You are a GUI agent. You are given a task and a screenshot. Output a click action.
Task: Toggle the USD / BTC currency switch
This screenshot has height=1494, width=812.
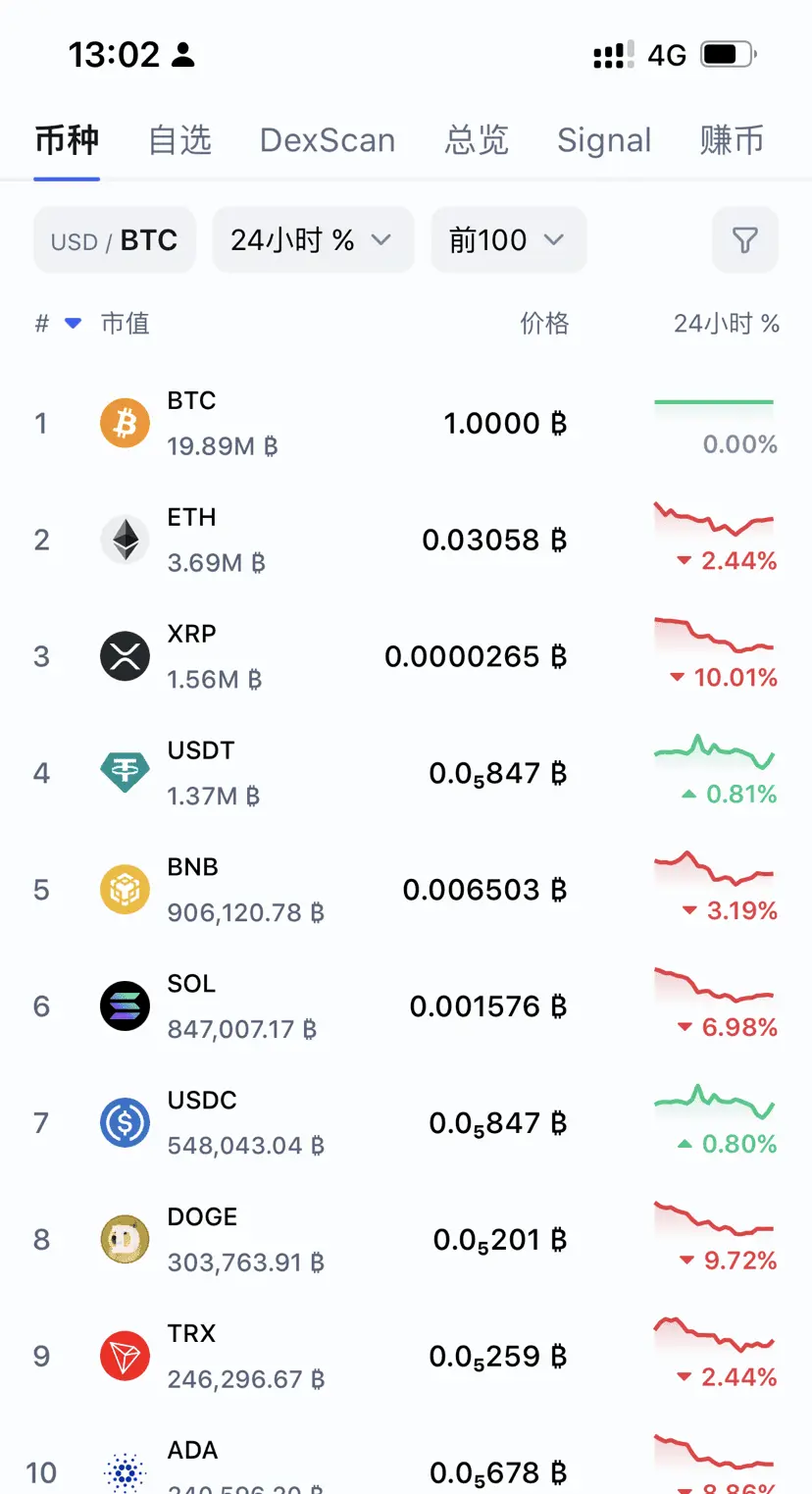coord(115,240)
